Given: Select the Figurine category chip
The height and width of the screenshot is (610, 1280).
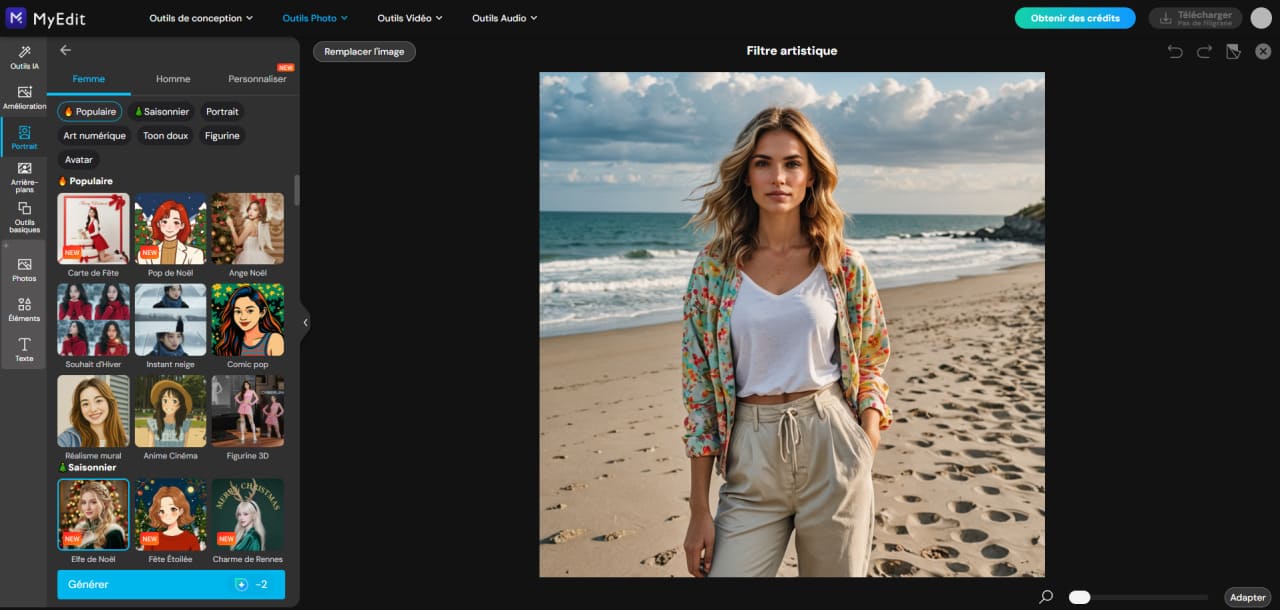Looking at the screenshot, I should (x=222, y=136).
